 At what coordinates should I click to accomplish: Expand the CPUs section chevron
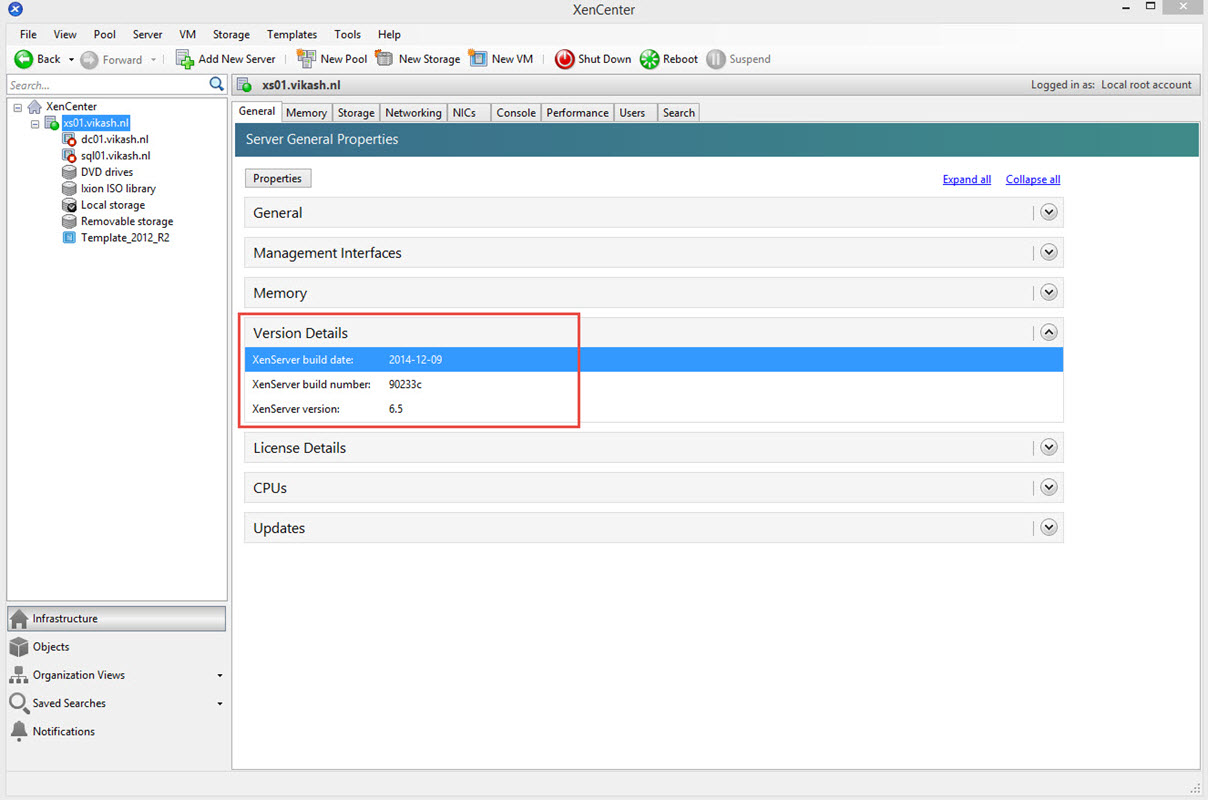coord(1049,487)
